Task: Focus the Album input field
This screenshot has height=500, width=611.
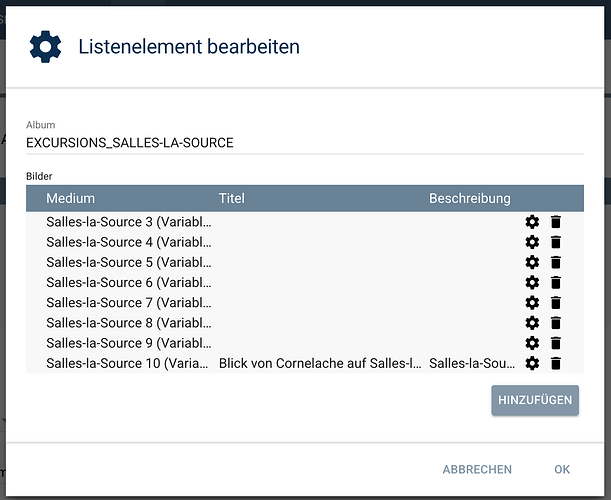Action: click(x=305, y=143)
